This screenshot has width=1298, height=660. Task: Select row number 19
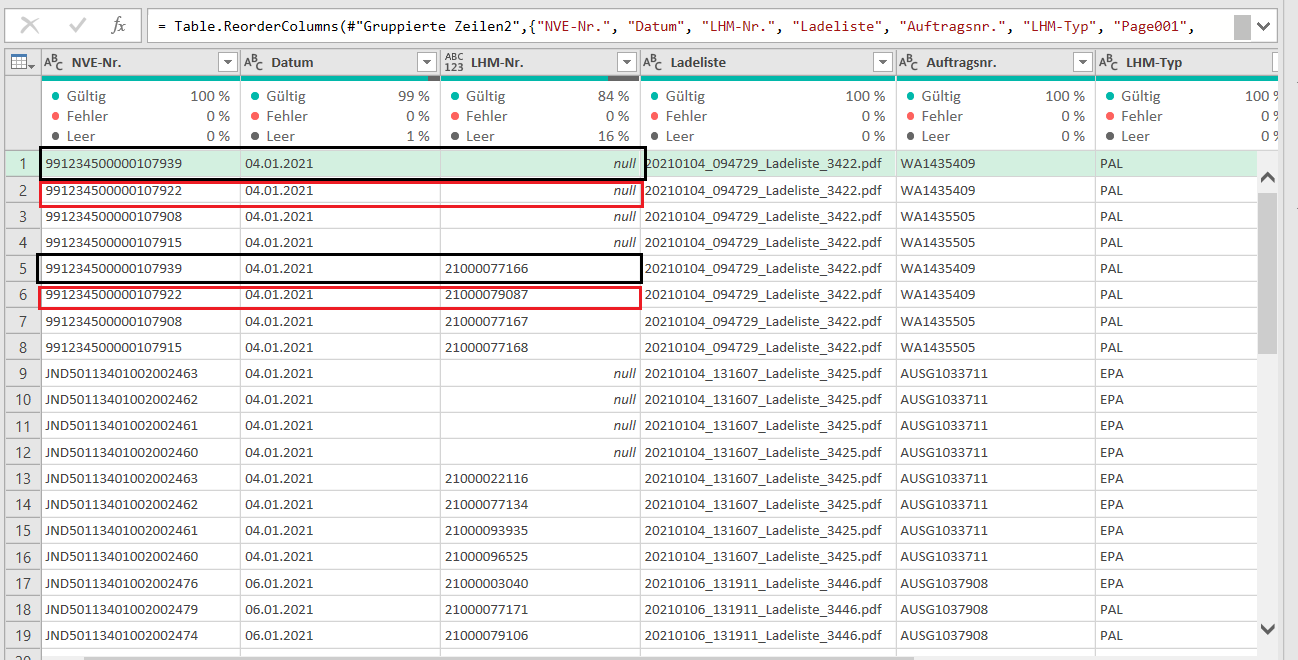(x=22, y=635)
